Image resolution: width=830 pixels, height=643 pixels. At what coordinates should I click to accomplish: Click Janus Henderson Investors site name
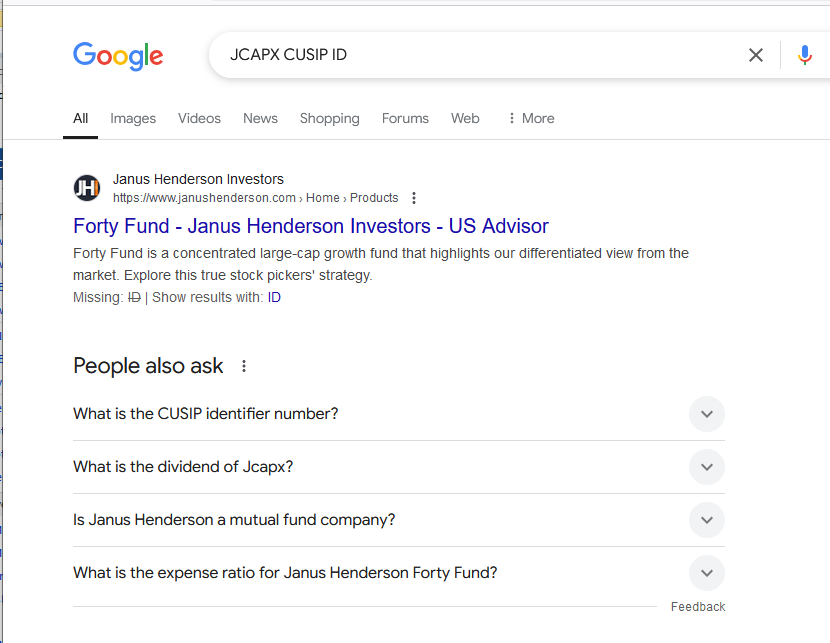click(198, 179)
